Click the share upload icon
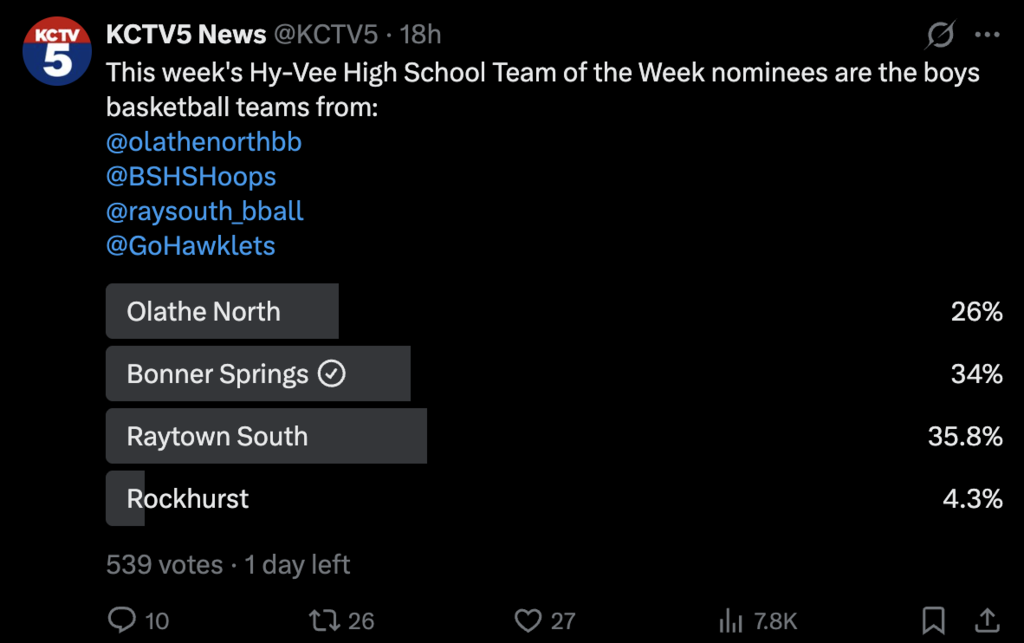 coord(986,620)
